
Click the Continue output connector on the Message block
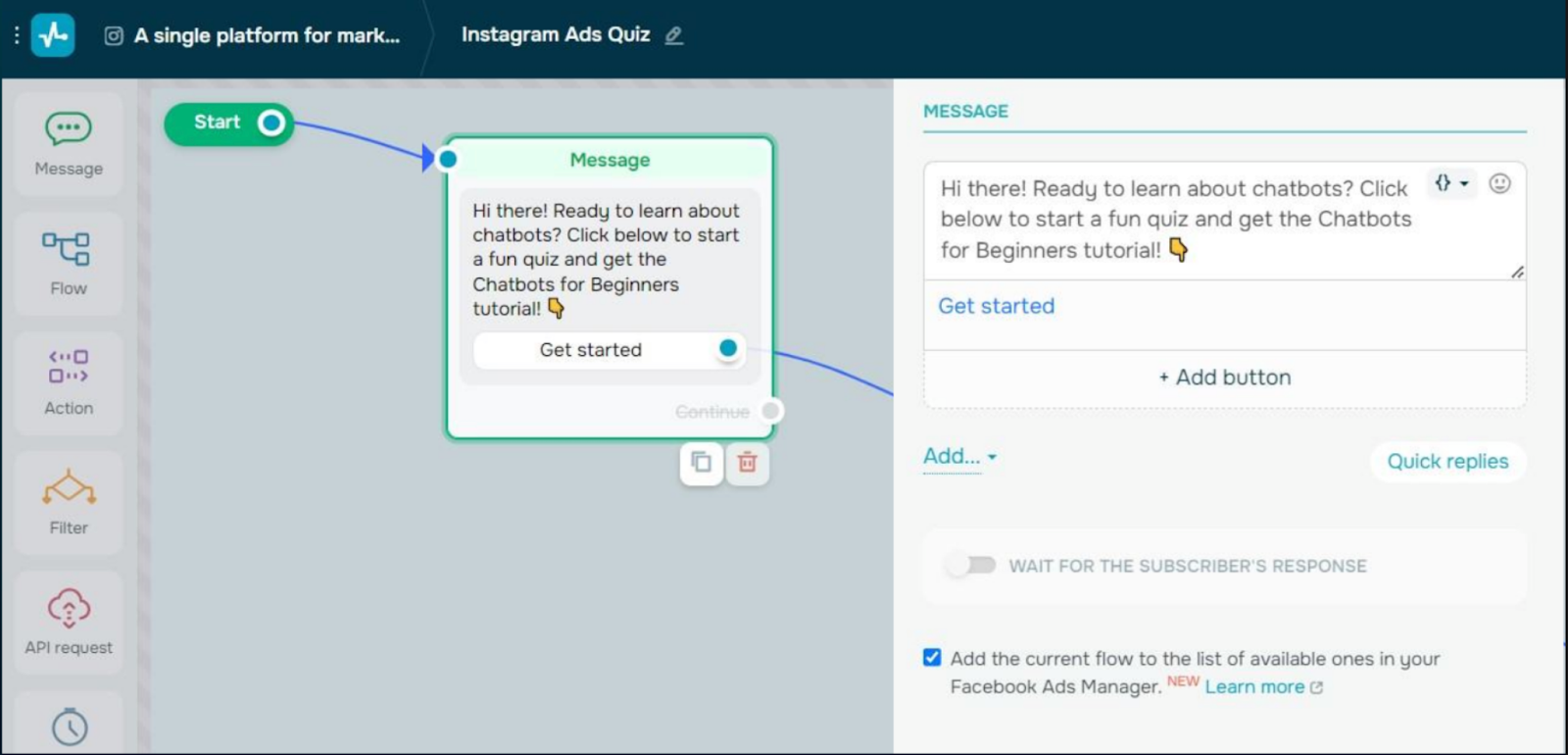(771, 411)
